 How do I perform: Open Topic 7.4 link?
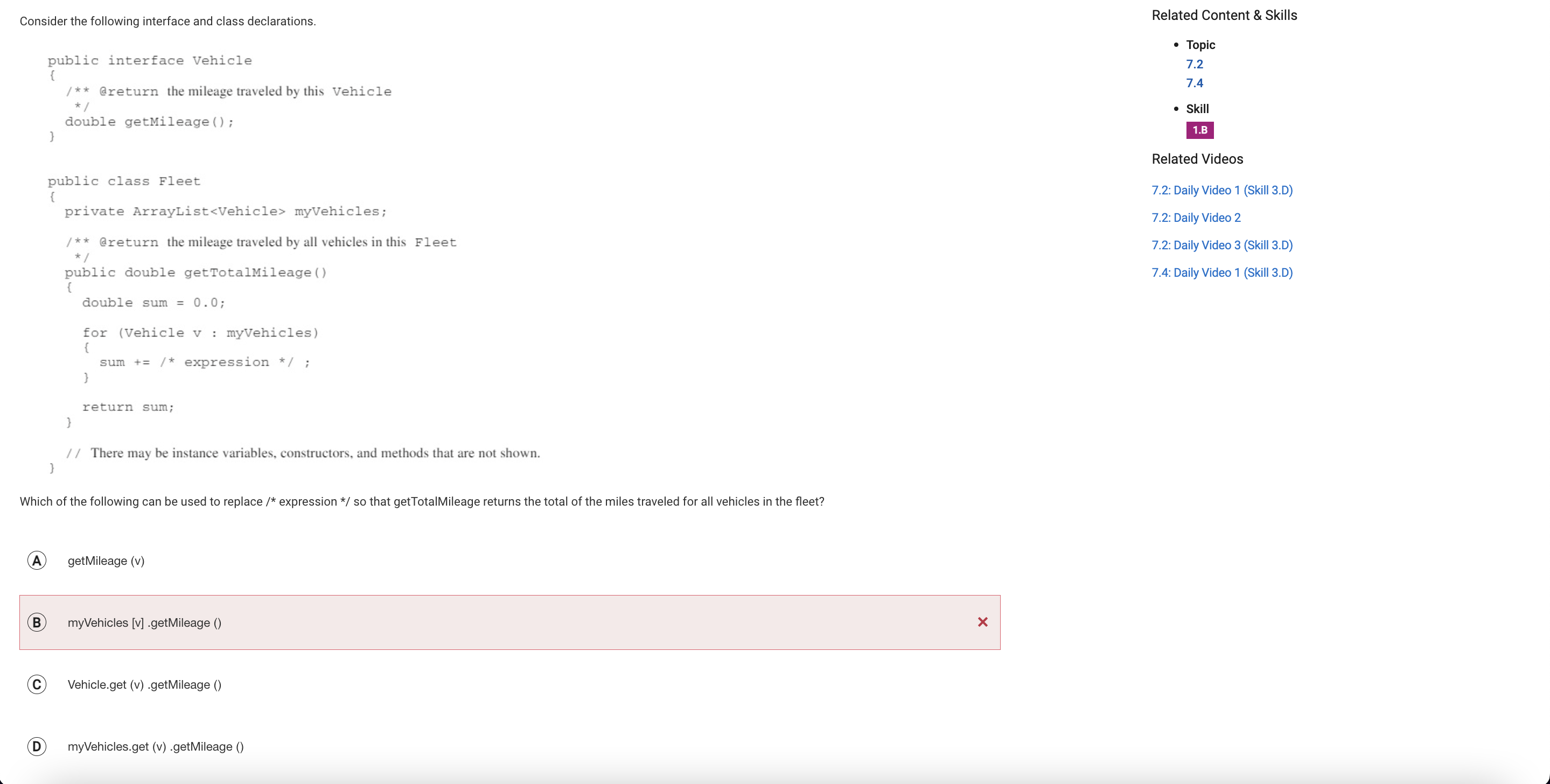tap(1195, 83)
